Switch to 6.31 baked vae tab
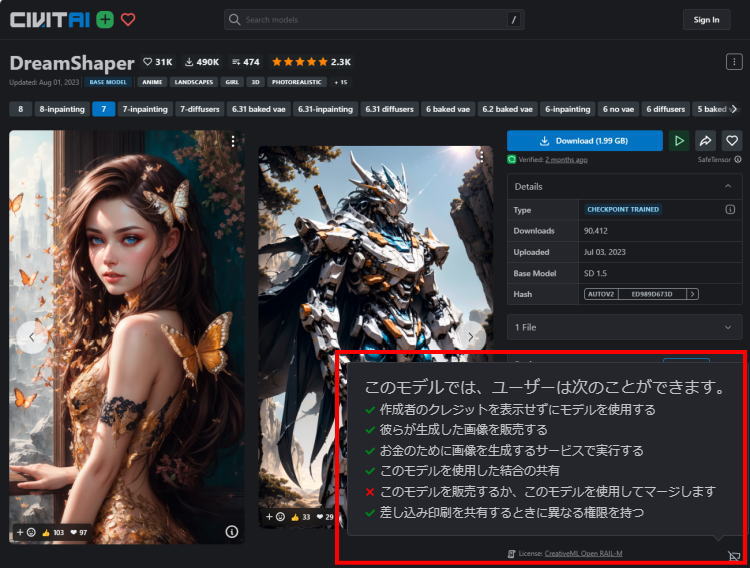 [x=259, y=109]
